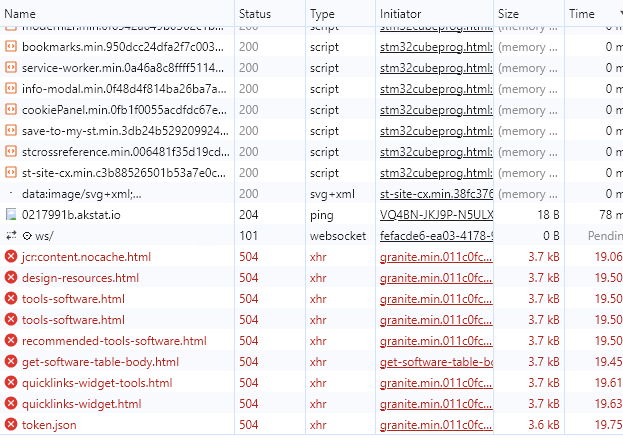Image resolution: width=623 pixels, height=438 pixels.
Task: Select the data:image/svg+xml request row
Action: (x=85, y=194)
